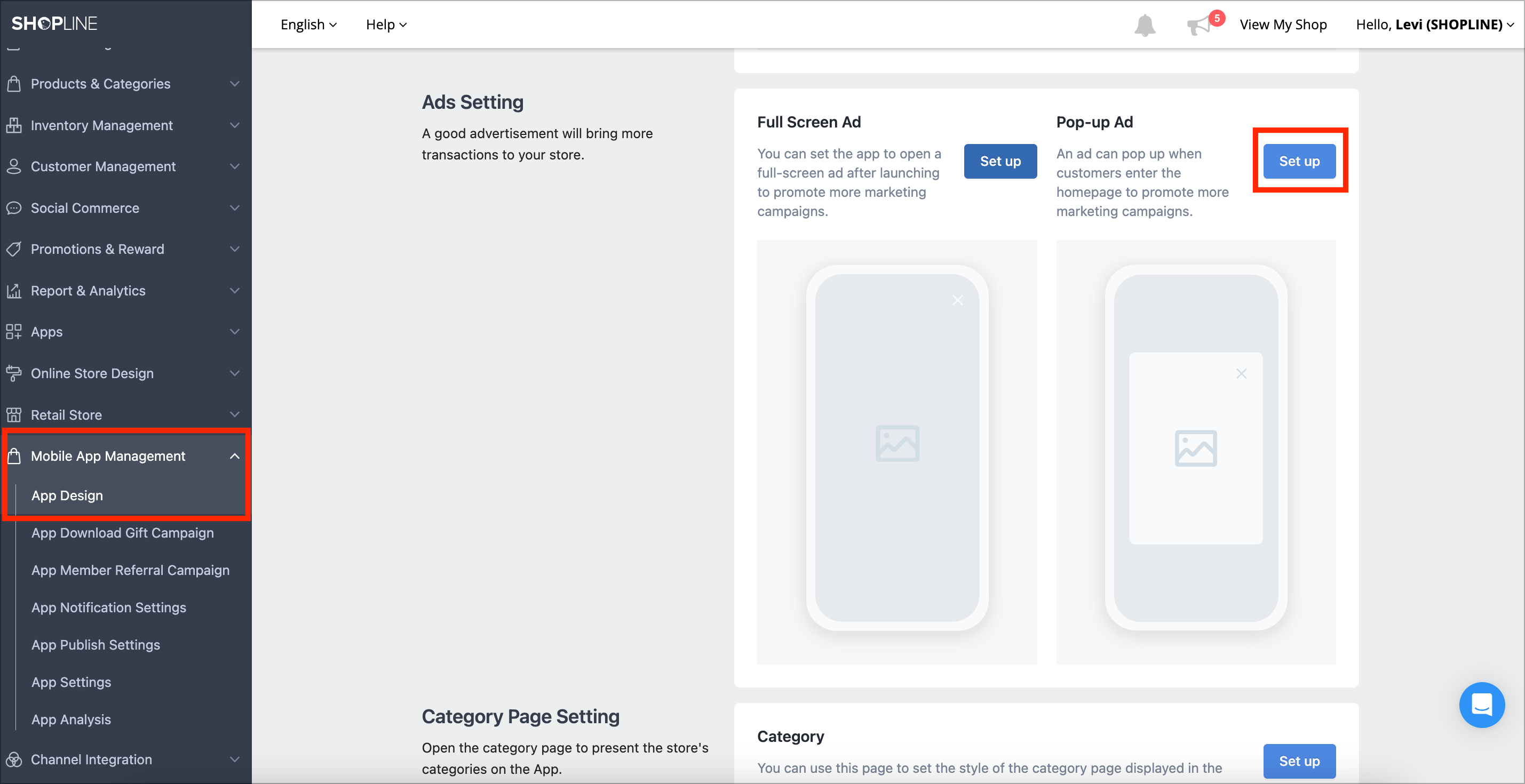Open View My Shop
This screenshot has width=1525, height=784.
pos(1283,24)
